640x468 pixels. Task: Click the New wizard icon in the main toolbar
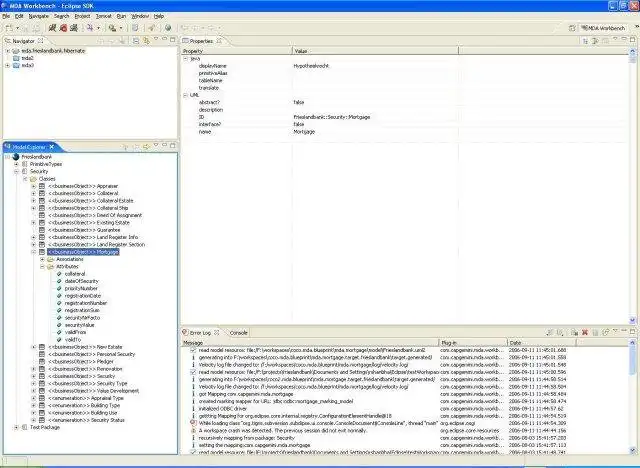(x=9, y=28)
